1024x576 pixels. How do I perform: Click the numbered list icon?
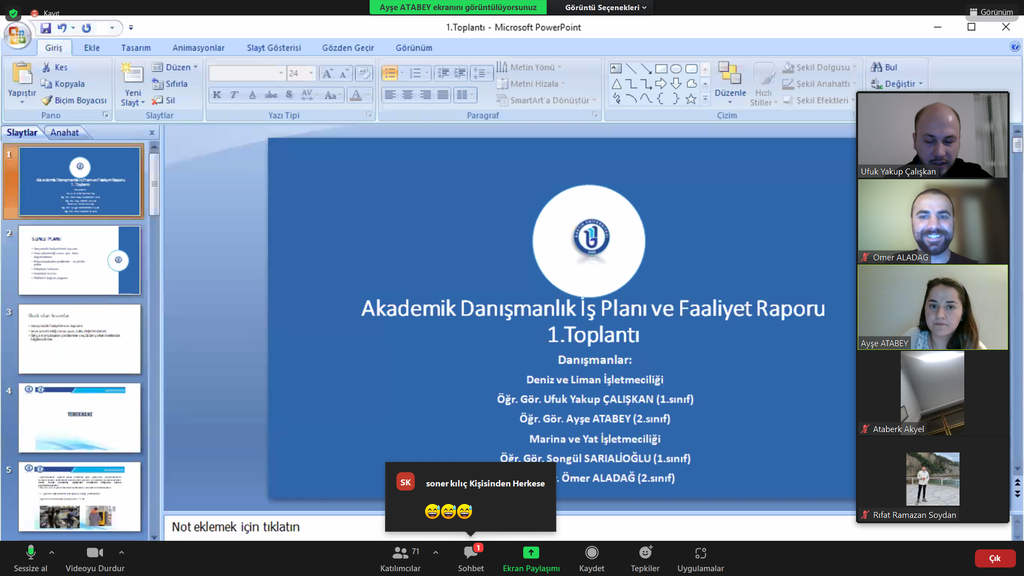(415, 73)
